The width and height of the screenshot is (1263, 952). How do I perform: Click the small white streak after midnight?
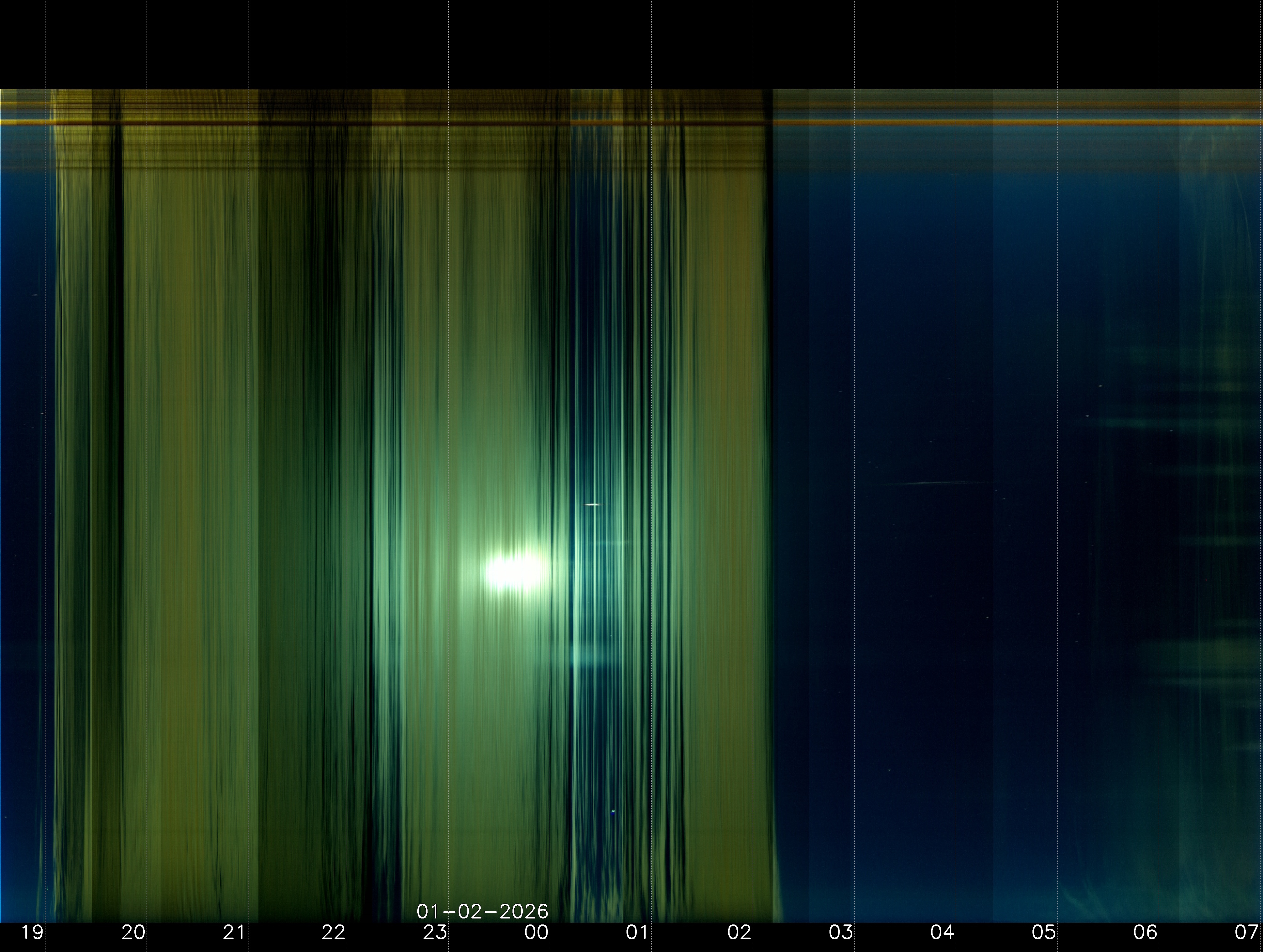pos(593,504)
